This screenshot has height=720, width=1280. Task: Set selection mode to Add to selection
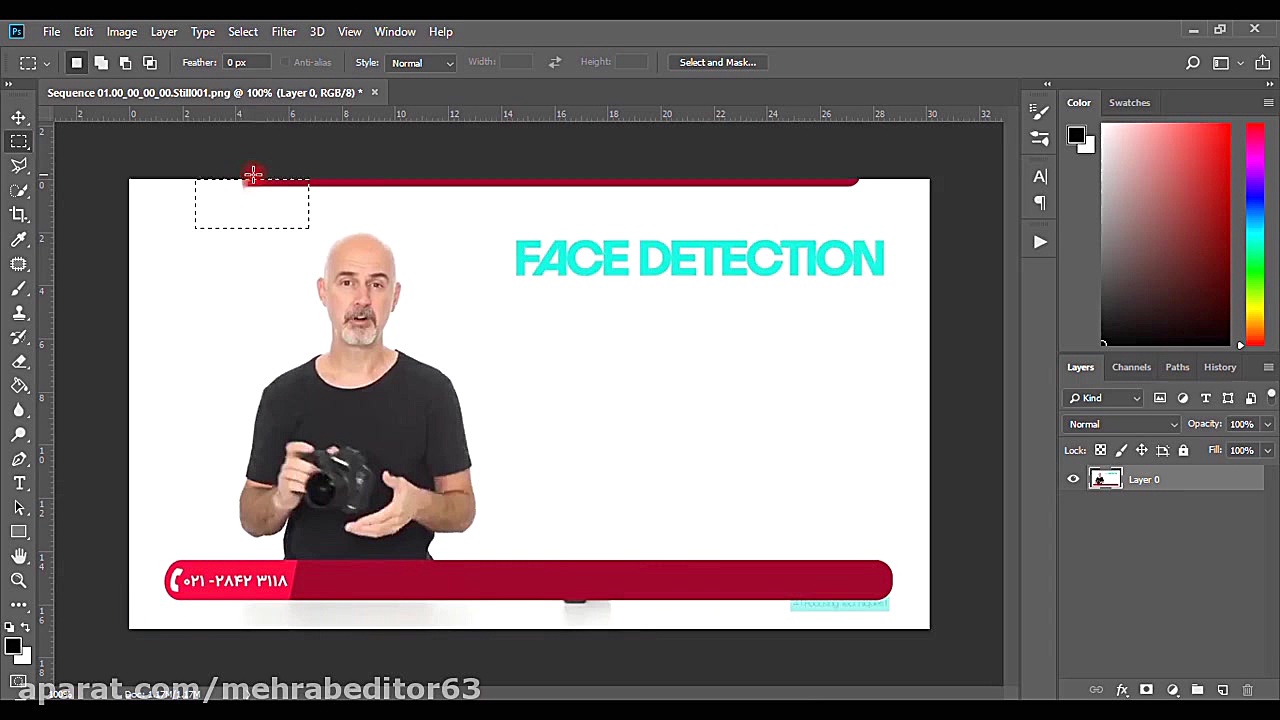coord(101,62)
